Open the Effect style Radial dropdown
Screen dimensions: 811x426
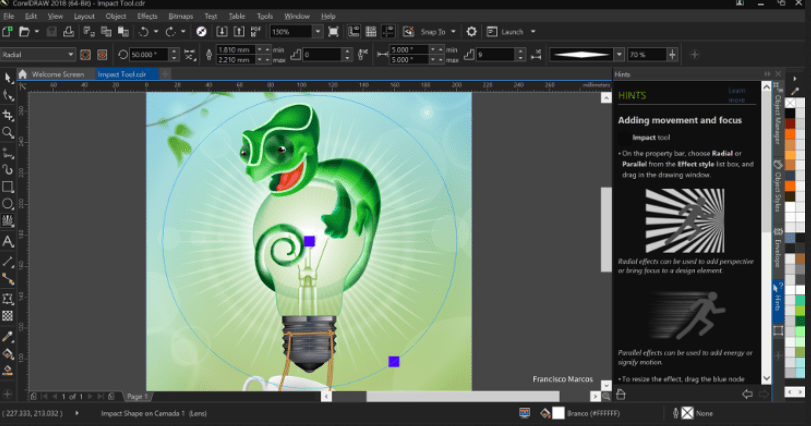coord(38,54)
